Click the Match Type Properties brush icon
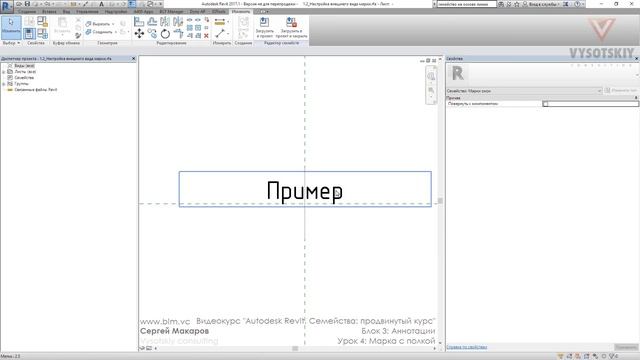 [x=78, y=36]
